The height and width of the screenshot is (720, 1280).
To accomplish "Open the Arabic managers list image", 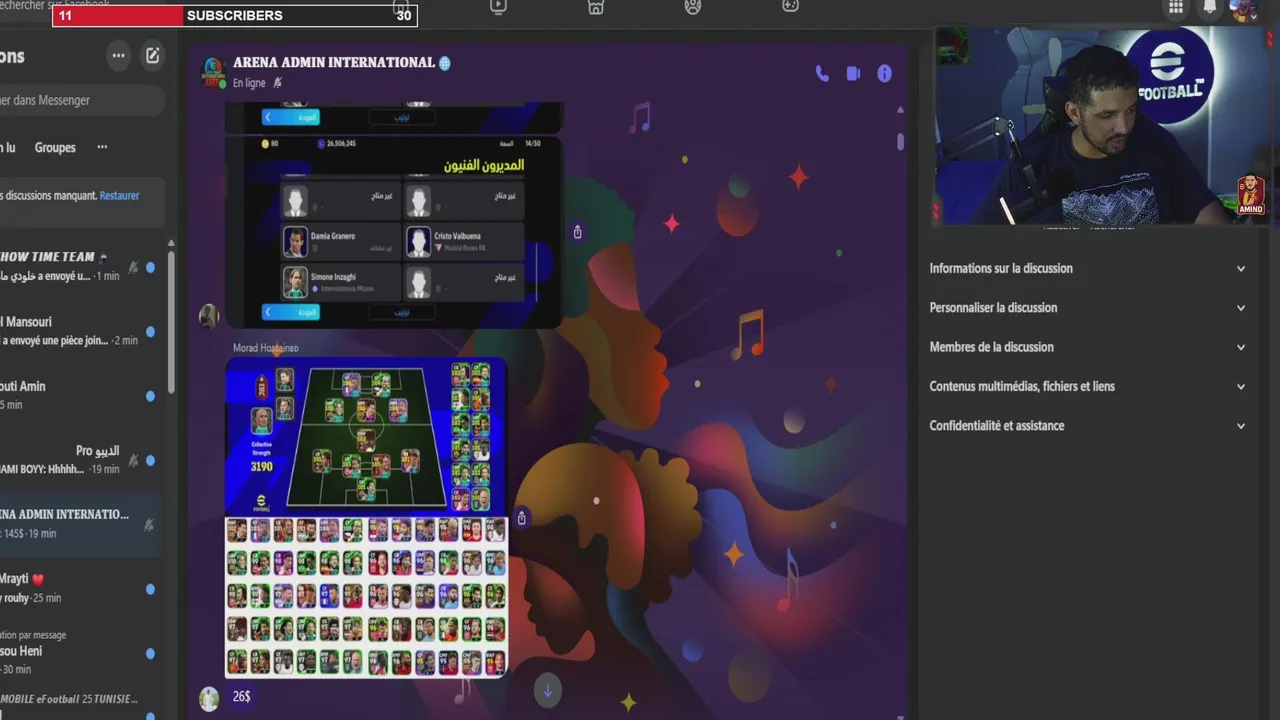I will point(394,232).
